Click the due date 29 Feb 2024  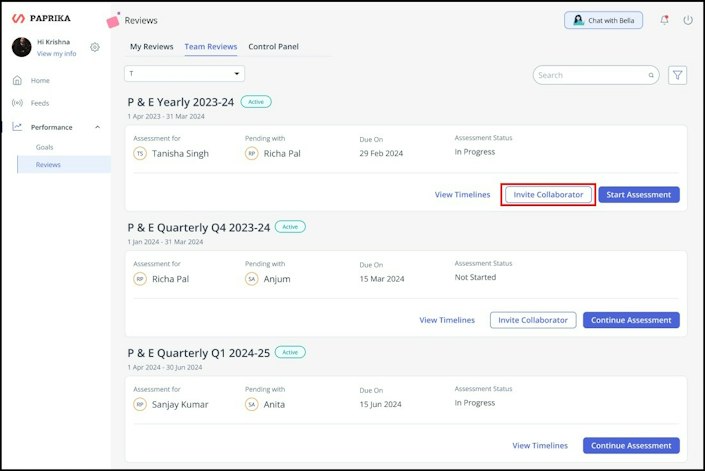[x=381, y=153]
